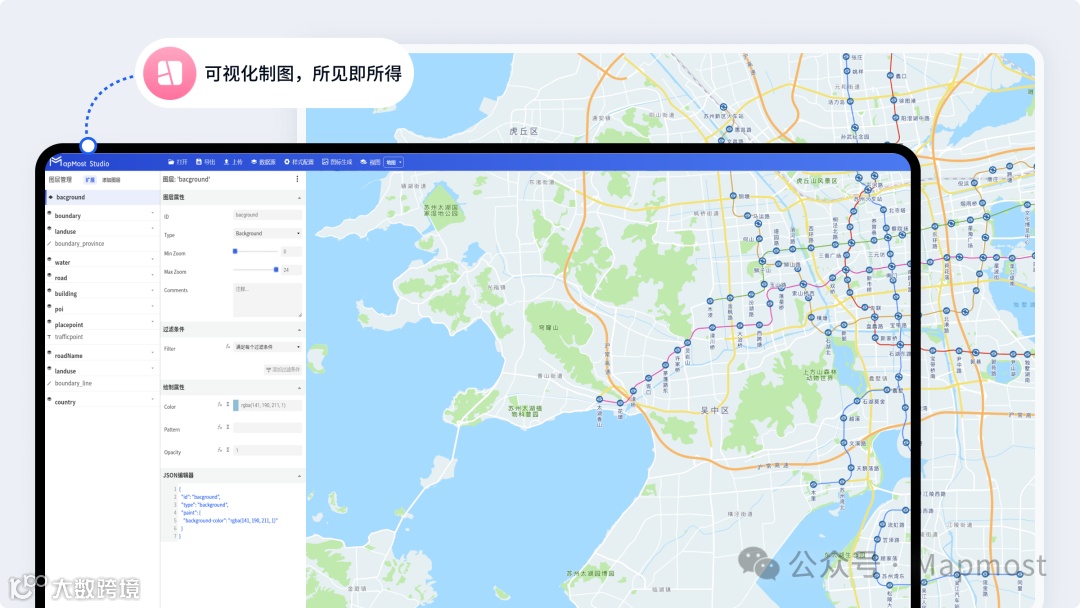Click the placepoint layer group icon
This screenshot has width=1080, height=608.
point(50,322)
